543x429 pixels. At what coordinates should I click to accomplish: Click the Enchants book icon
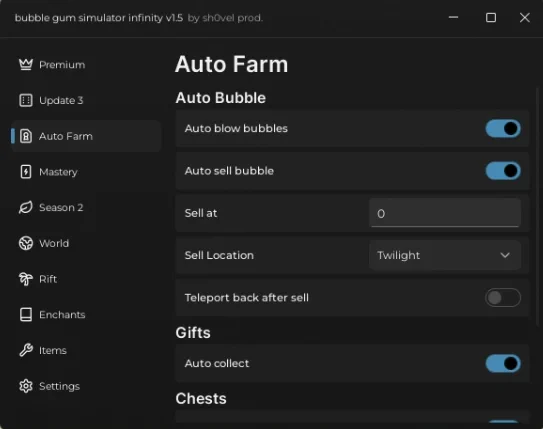[26, 314]
